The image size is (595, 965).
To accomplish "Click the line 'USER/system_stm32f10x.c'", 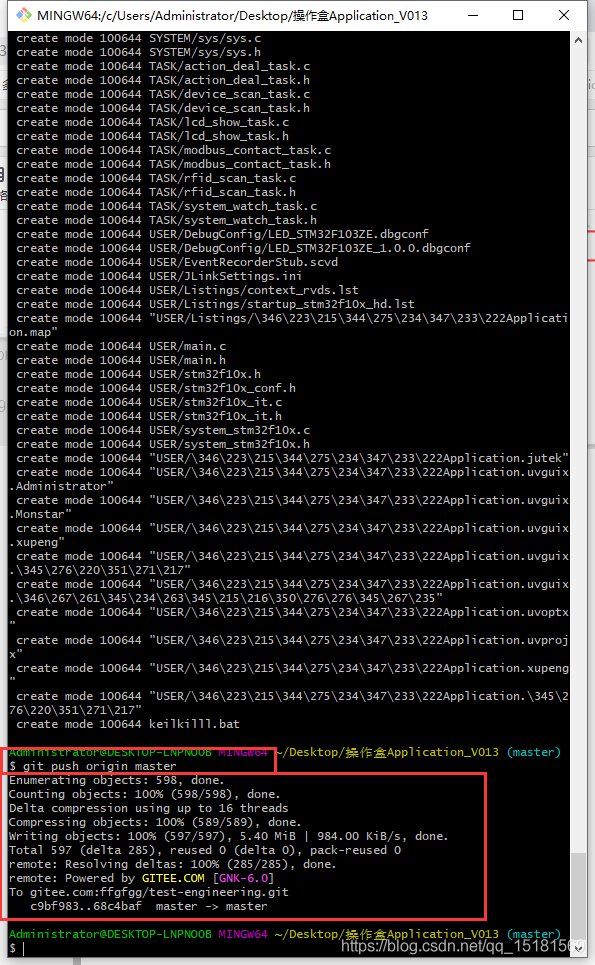I will 163,430.
